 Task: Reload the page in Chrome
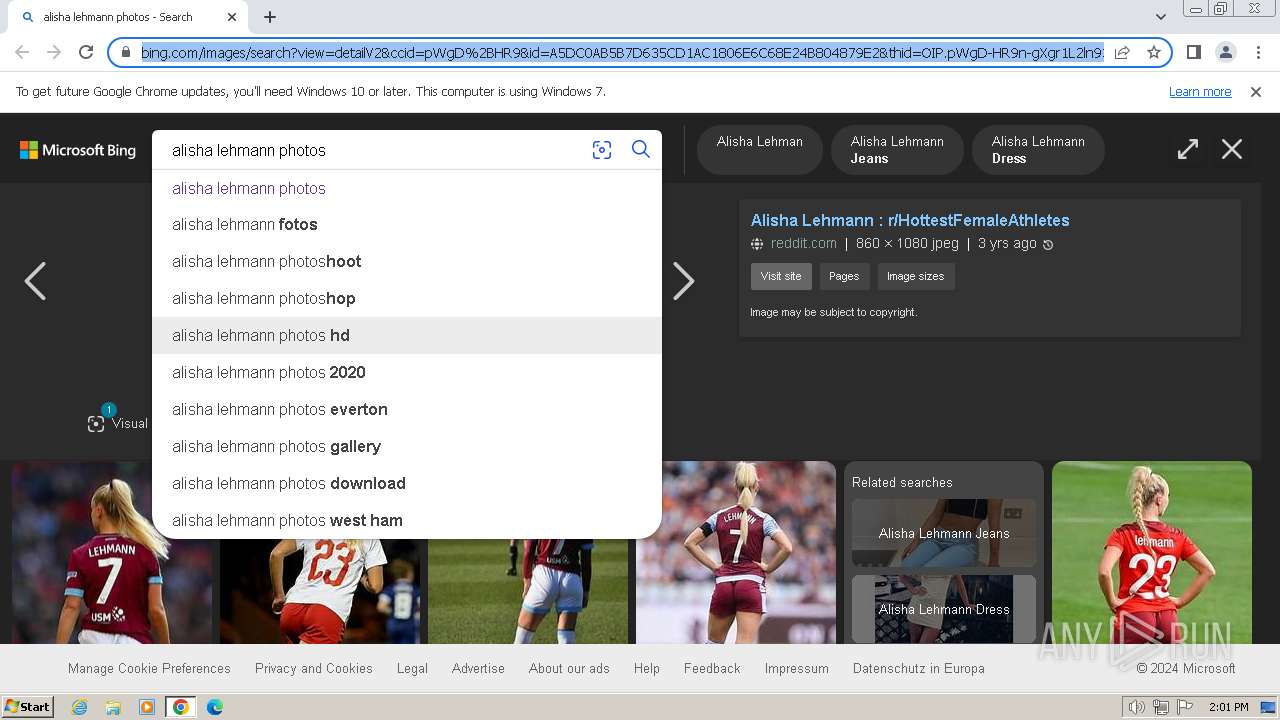pyautogui.click(x=86, y=52)
